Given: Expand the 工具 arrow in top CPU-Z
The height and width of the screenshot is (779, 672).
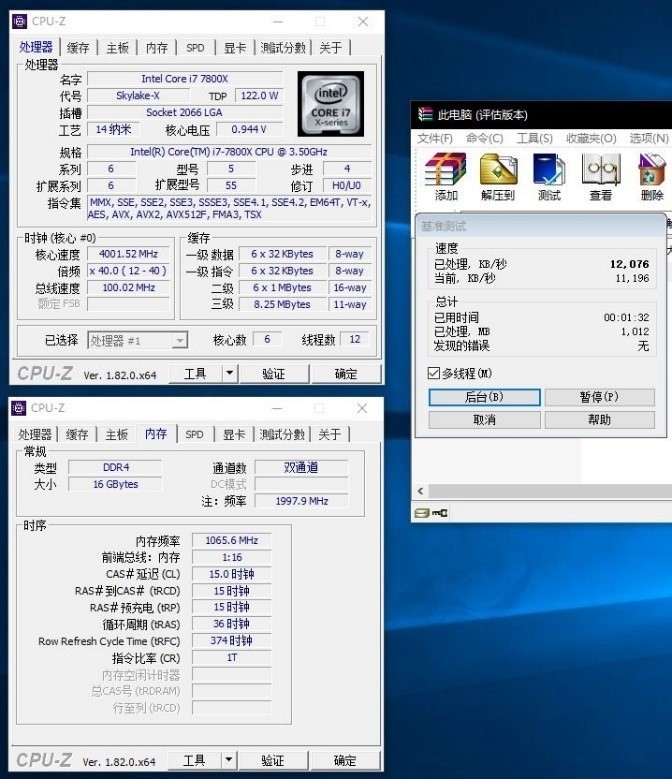Looking at the screenshot, I should (229, 373).
